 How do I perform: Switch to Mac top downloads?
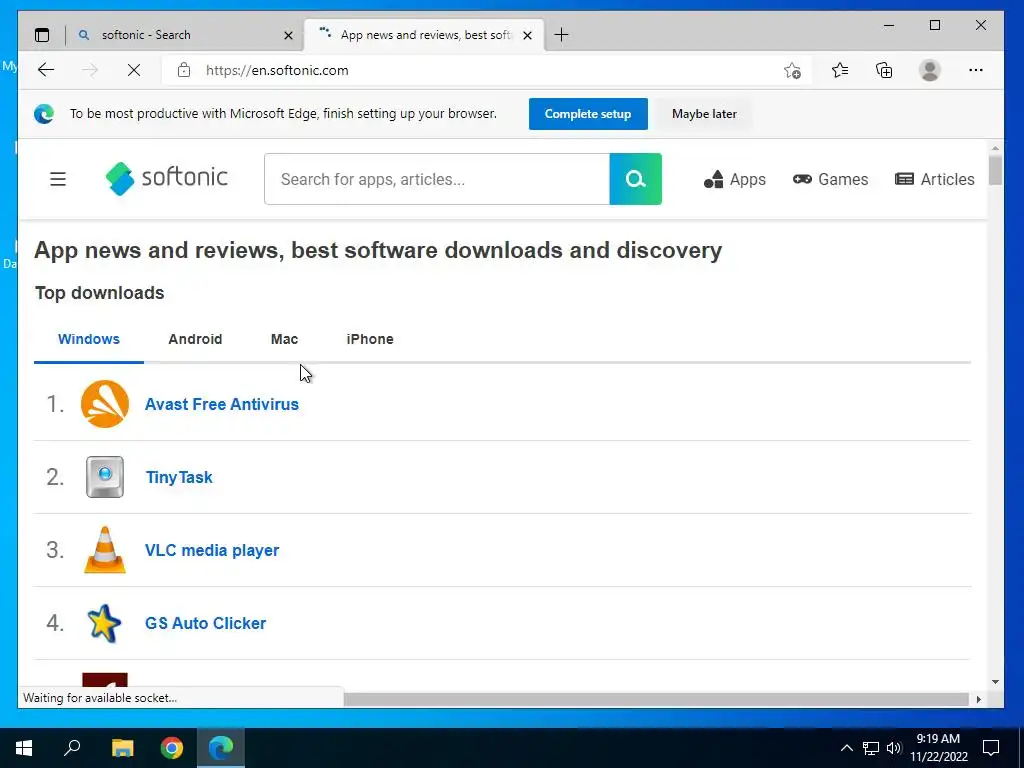(x=284, y=339)
